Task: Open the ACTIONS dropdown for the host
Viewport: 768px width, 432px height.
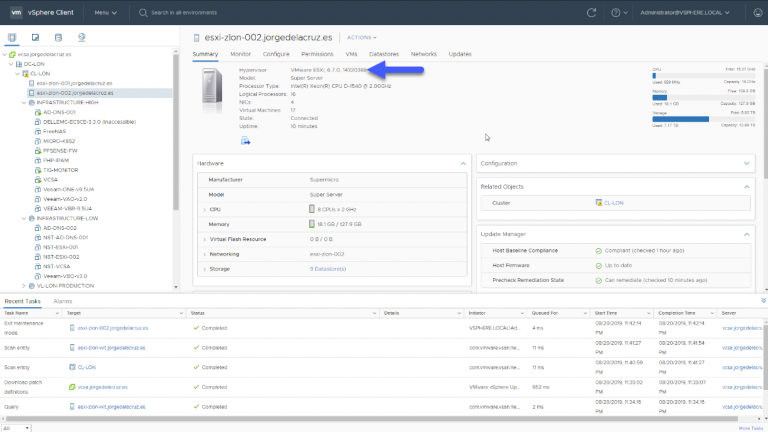Action: pos(361,38)
